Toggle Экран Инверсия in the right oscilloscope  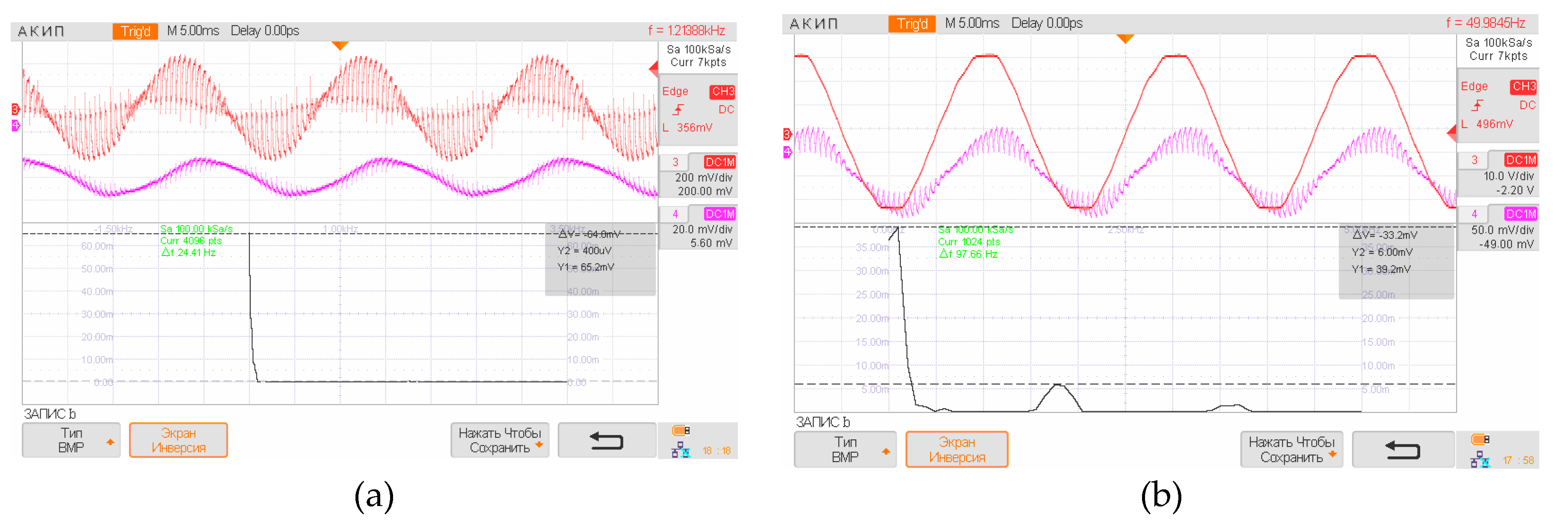956,450
